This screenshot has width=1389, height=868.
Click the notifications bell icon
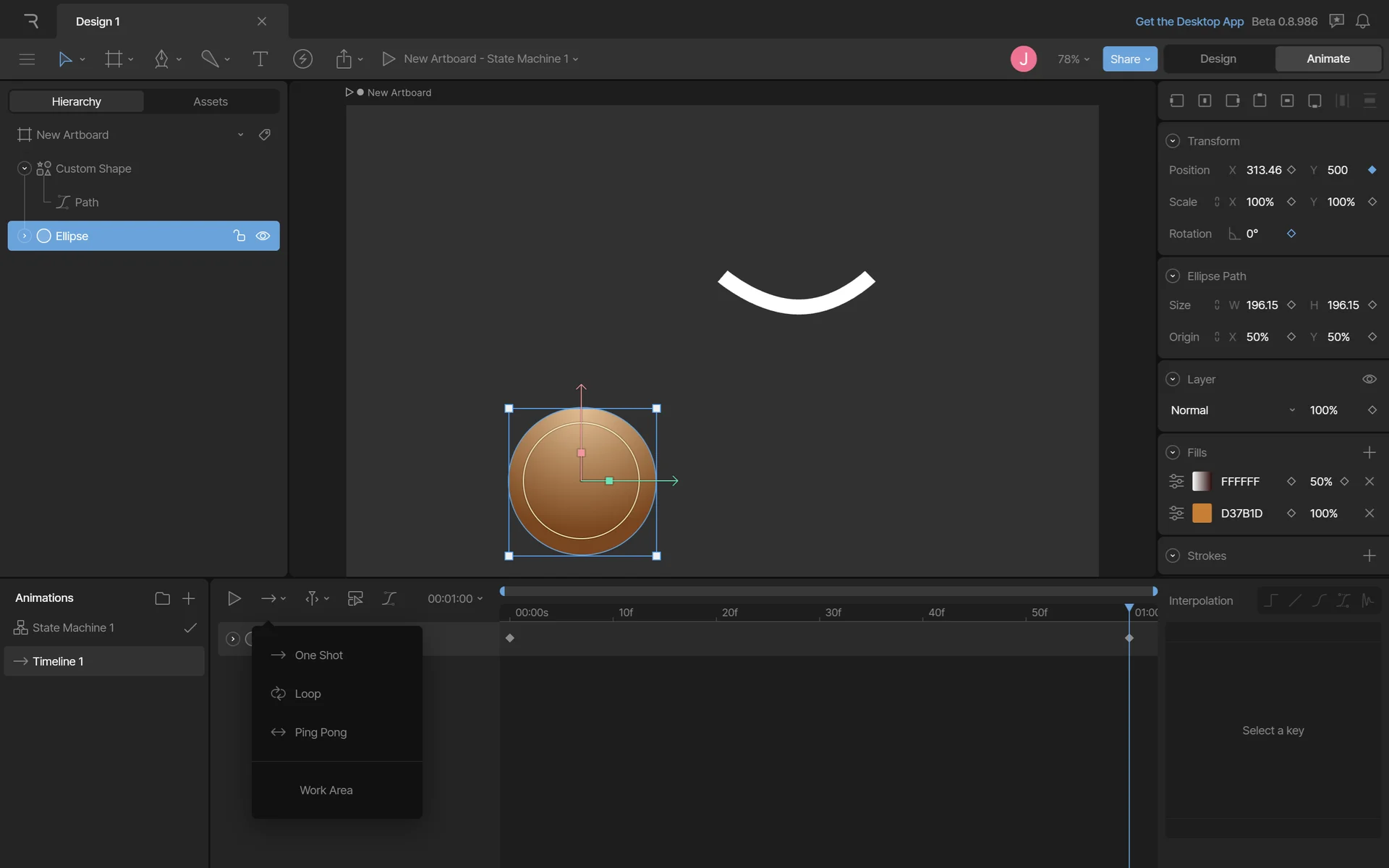pos(1362,21)
